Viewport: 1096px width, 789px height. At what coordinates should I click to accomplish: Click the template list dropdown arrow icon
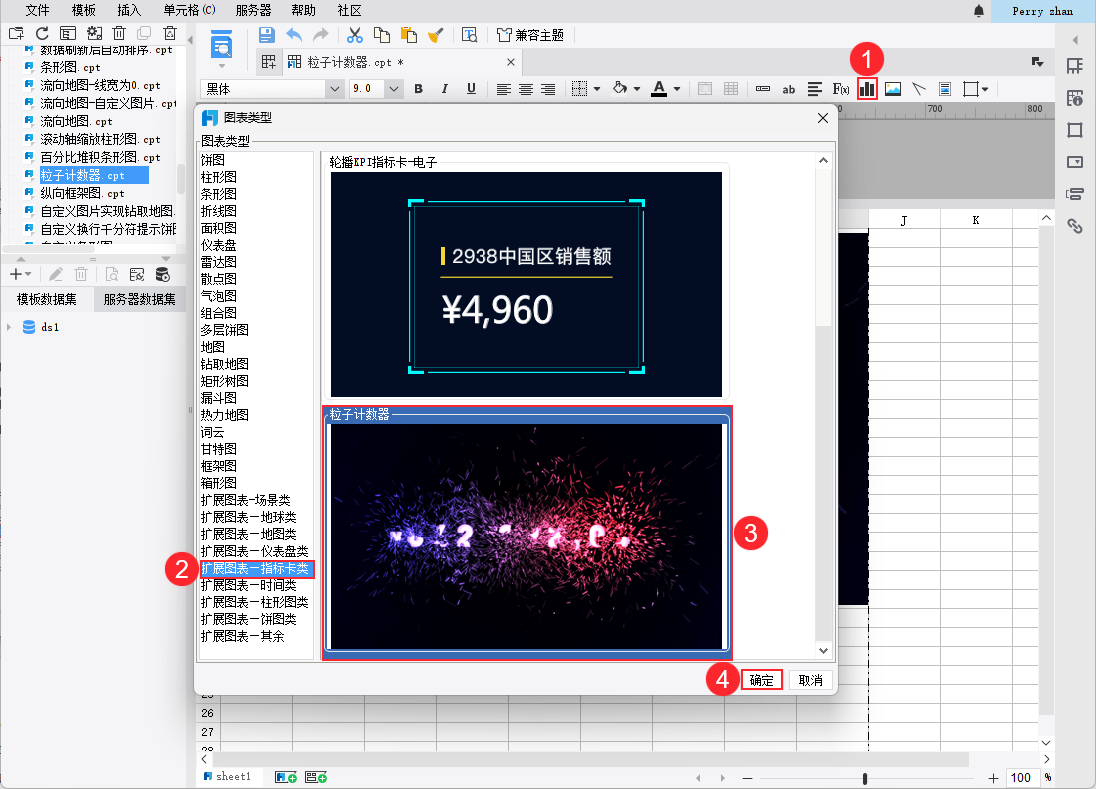coord(1037,62)
